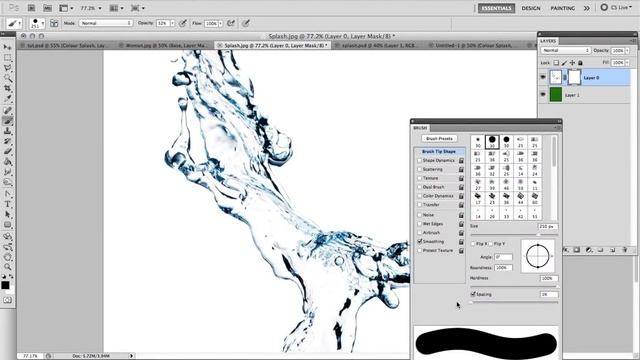
Task: Launch Bridge from the application bar
Action: point(31,8)
